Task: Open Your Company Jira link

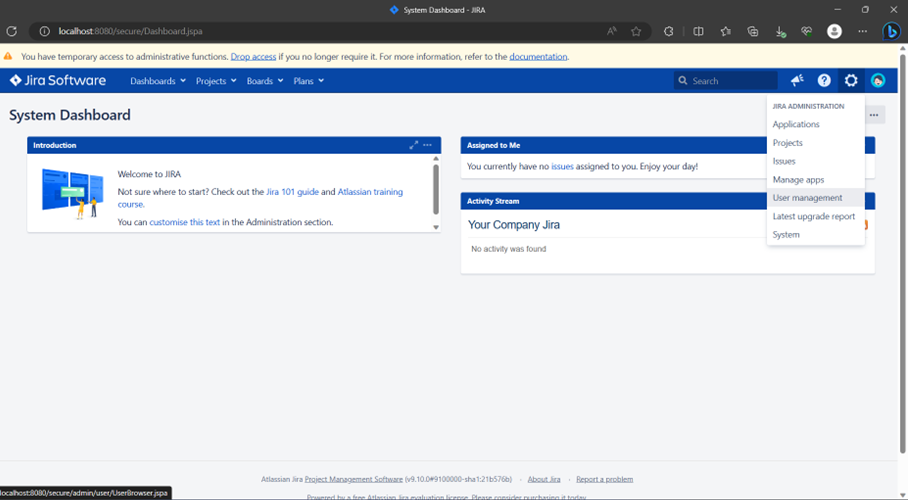Action: 514,225
